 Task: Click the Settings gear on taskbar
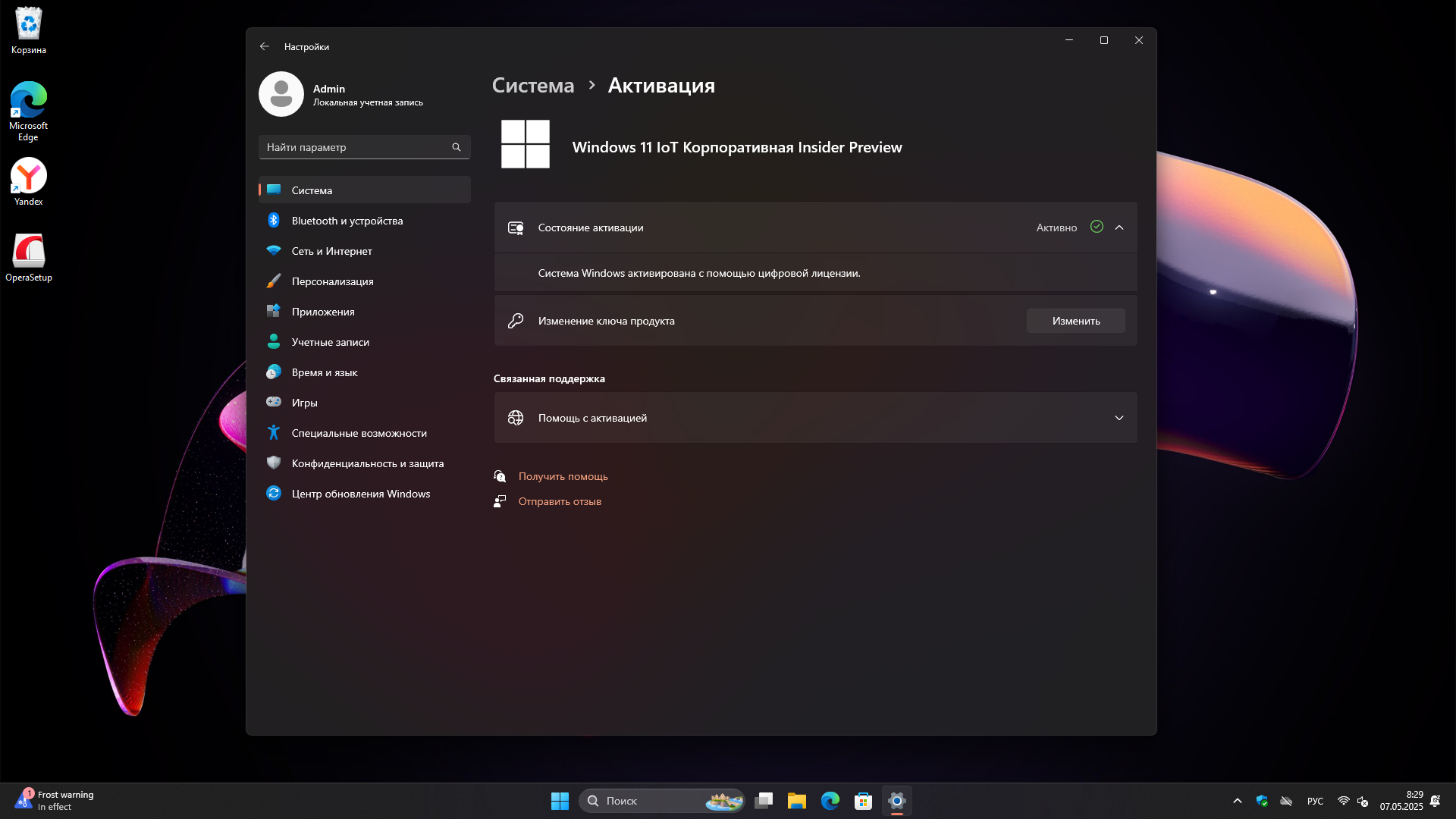[897, 801]
